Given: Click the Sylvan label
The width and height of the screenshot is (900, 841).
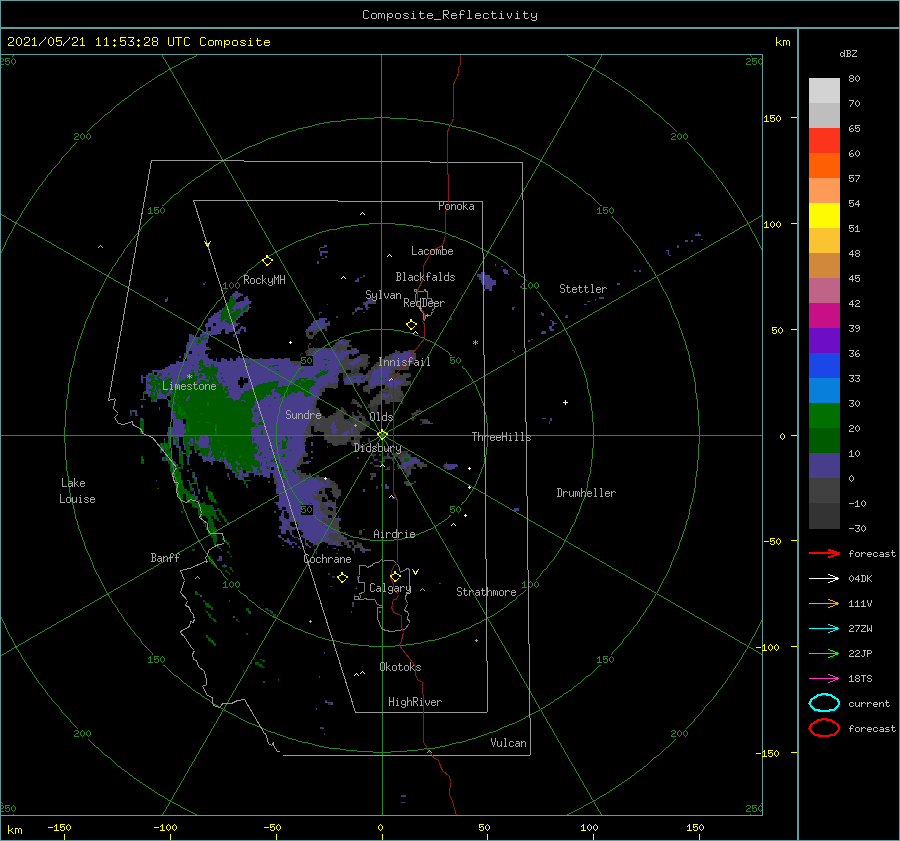Looking at the screenshot, I should pos(383,295).
